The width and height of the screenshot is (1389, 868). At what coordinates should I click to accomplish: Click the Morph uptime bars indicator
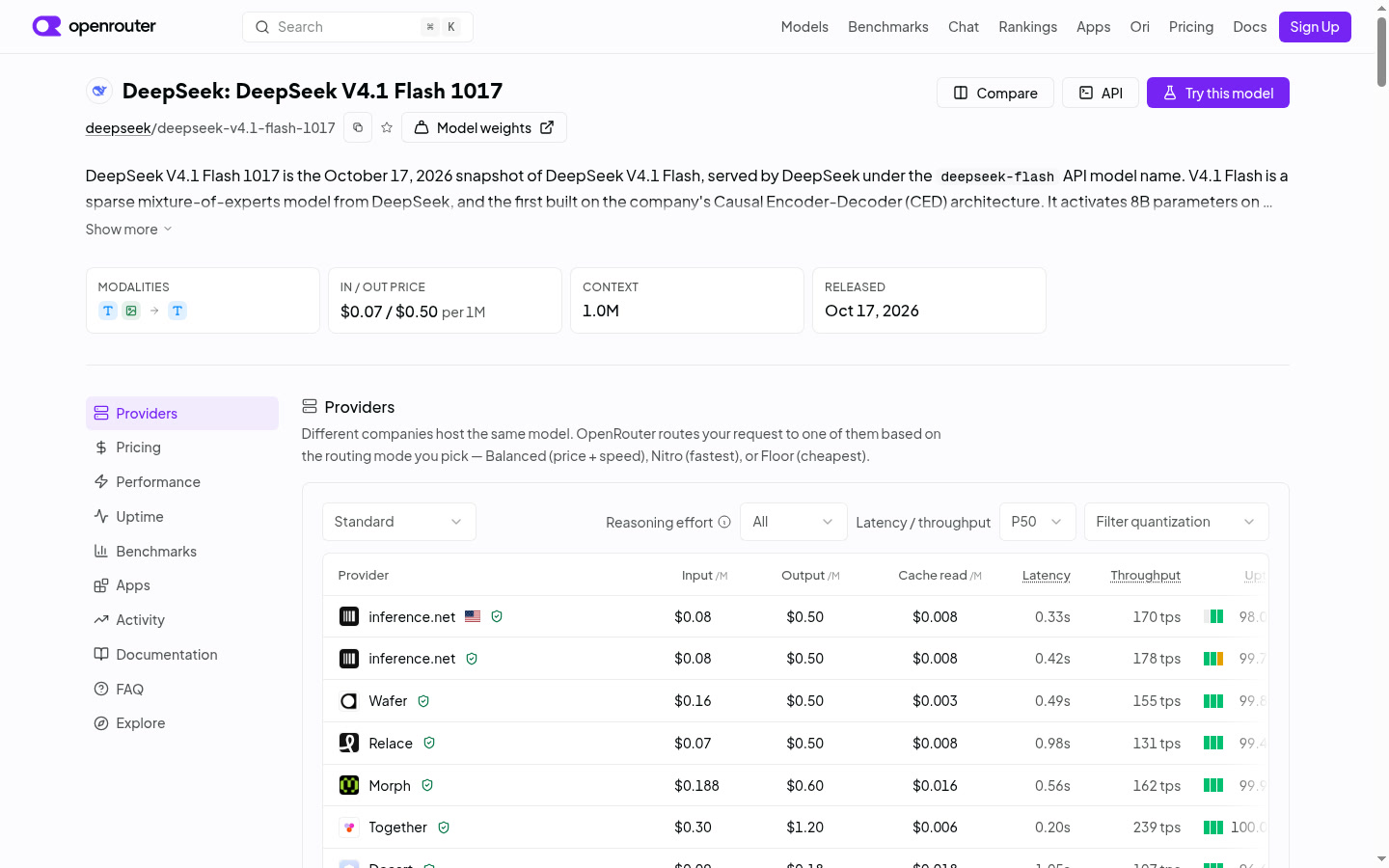tap(1213, 785)
